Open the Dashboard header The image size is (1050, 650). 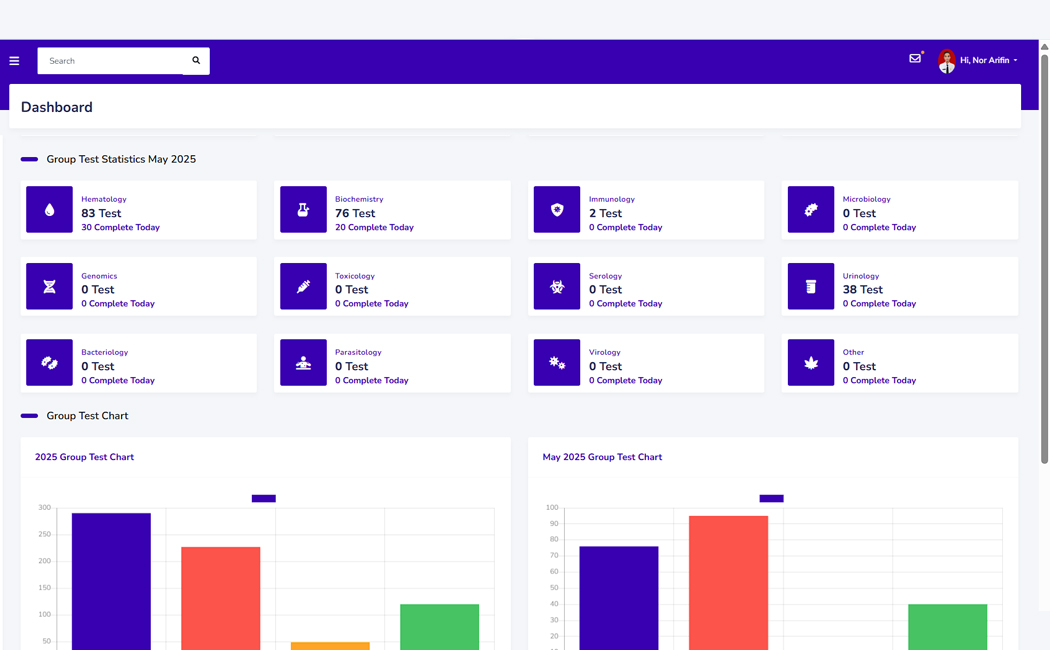pyautogui.click(x=57, y=107)
